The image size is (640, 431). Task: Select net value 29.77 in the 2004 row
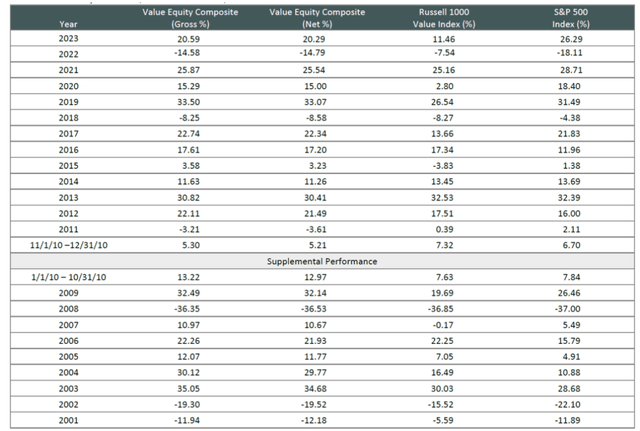tap(315, 373)
